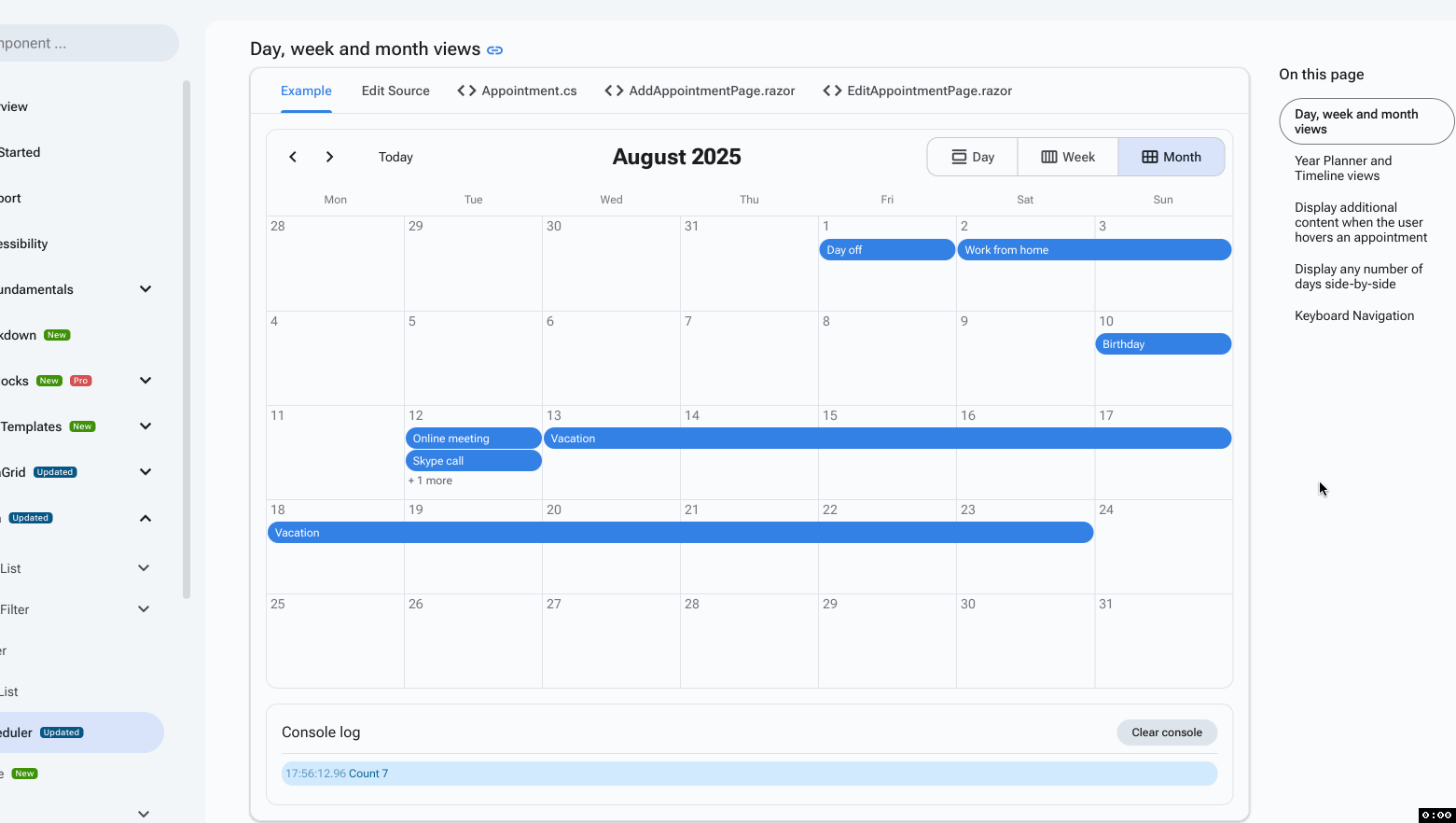Click the anchor link icon beside the heading

coord(494,49)
